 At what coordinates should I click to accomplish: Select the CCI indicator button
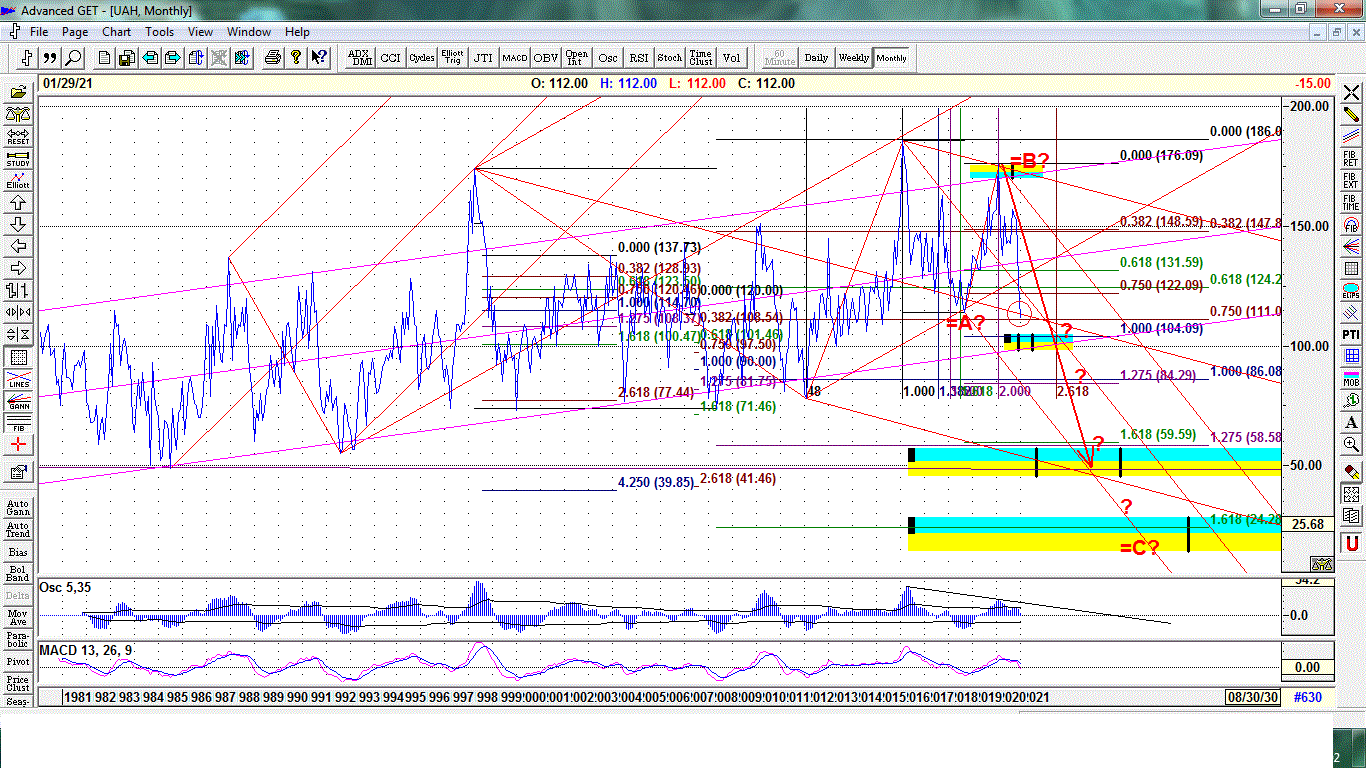390,57
